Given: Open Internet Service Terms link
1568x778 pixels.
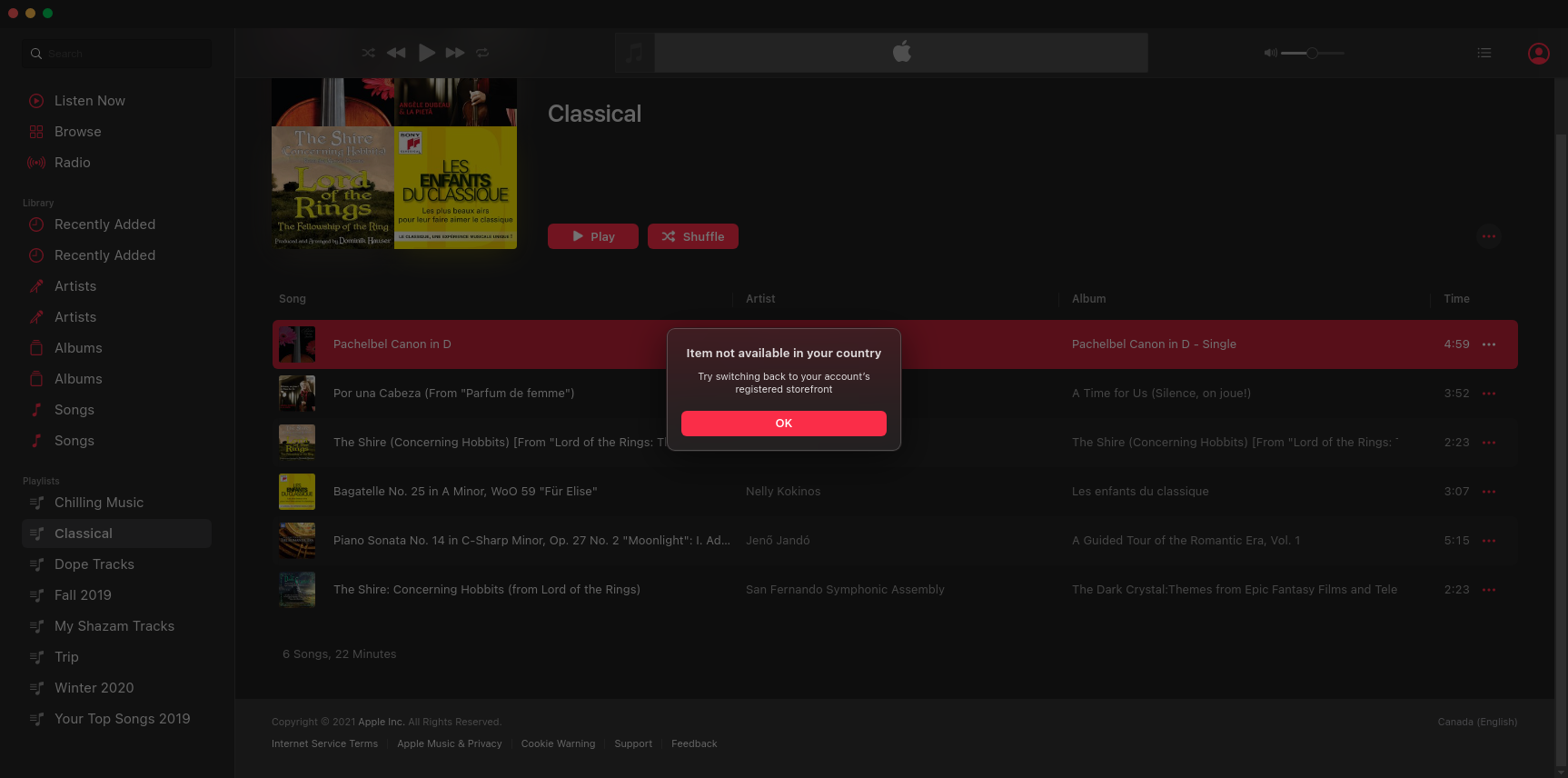Looking at the screenshot, I should [324, 743].
